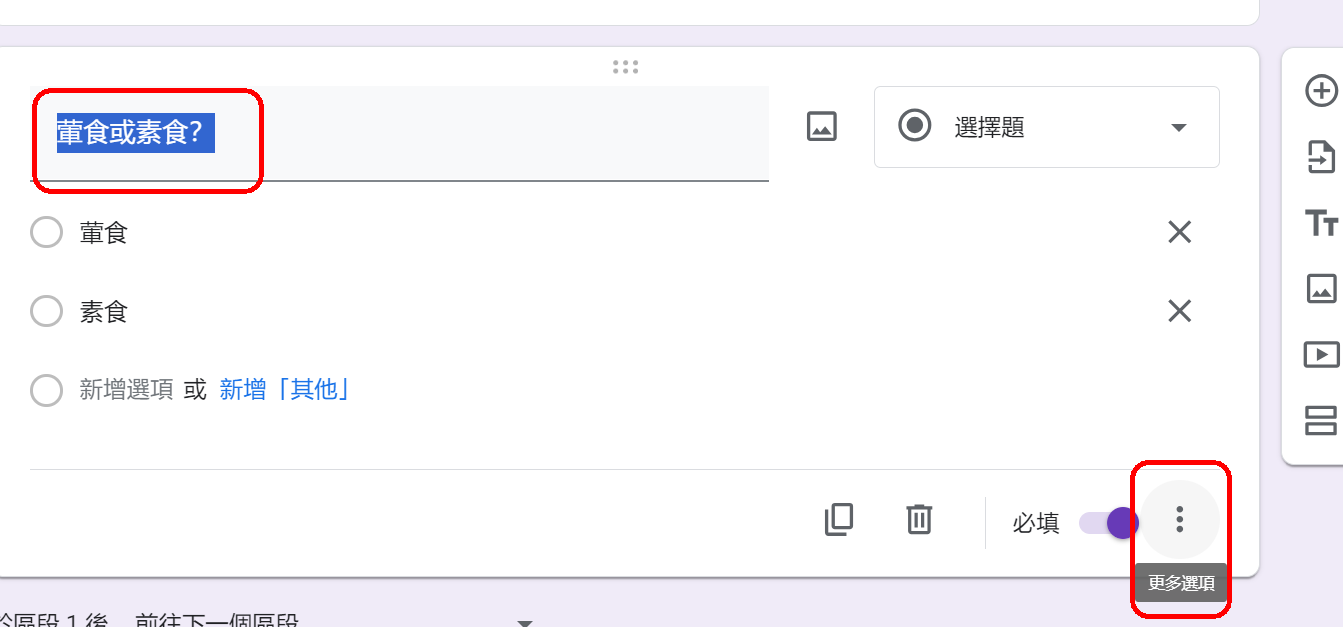Duplicate this question

[x=838, y=520]
